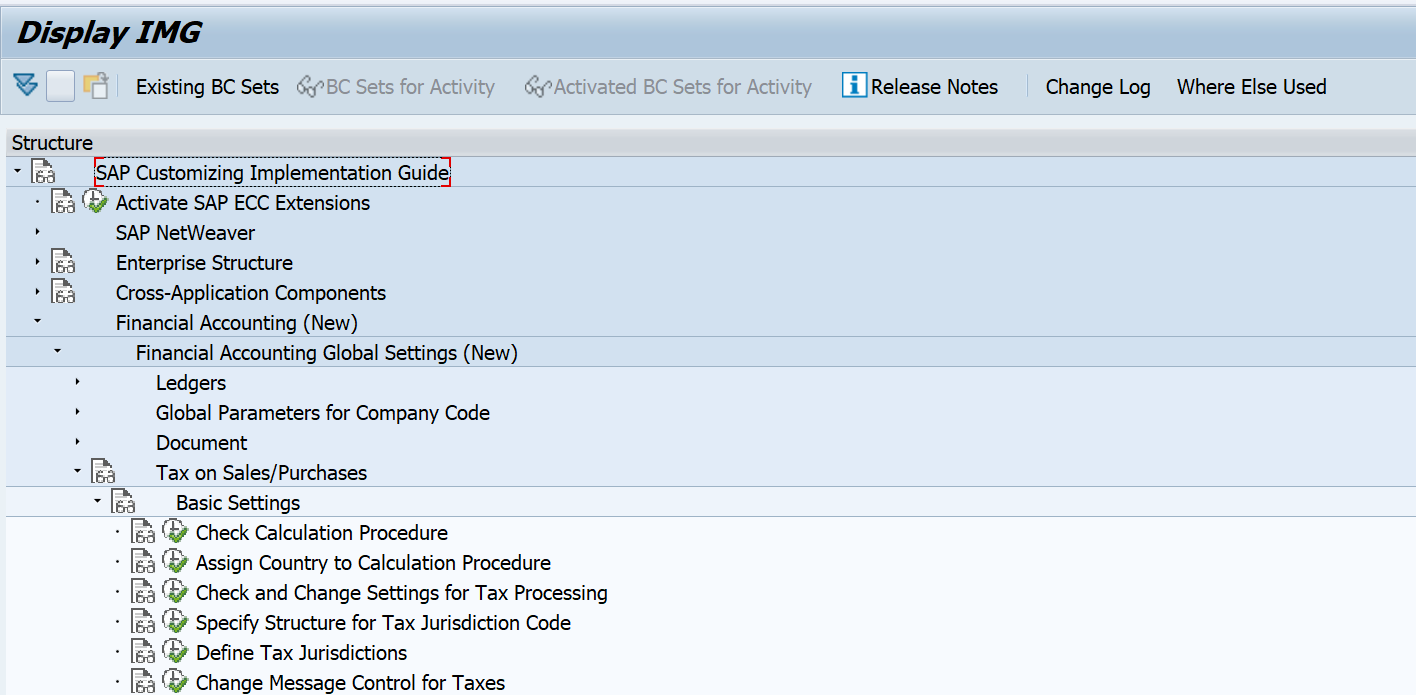Expand the Enterprise Structure node

point(37,262)
